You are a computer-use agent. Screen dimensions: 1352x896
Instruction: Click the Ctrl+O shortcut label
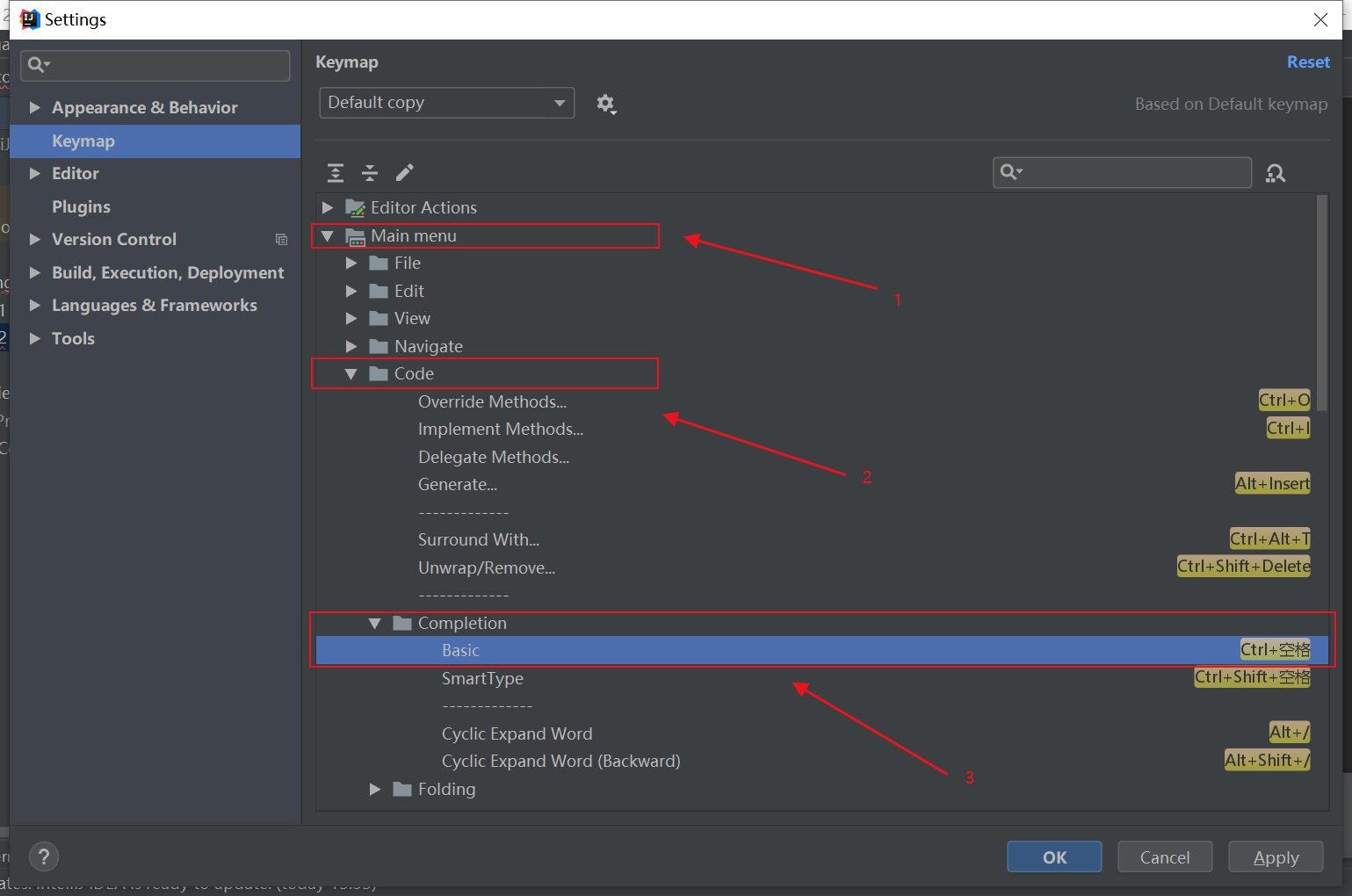1284,401
